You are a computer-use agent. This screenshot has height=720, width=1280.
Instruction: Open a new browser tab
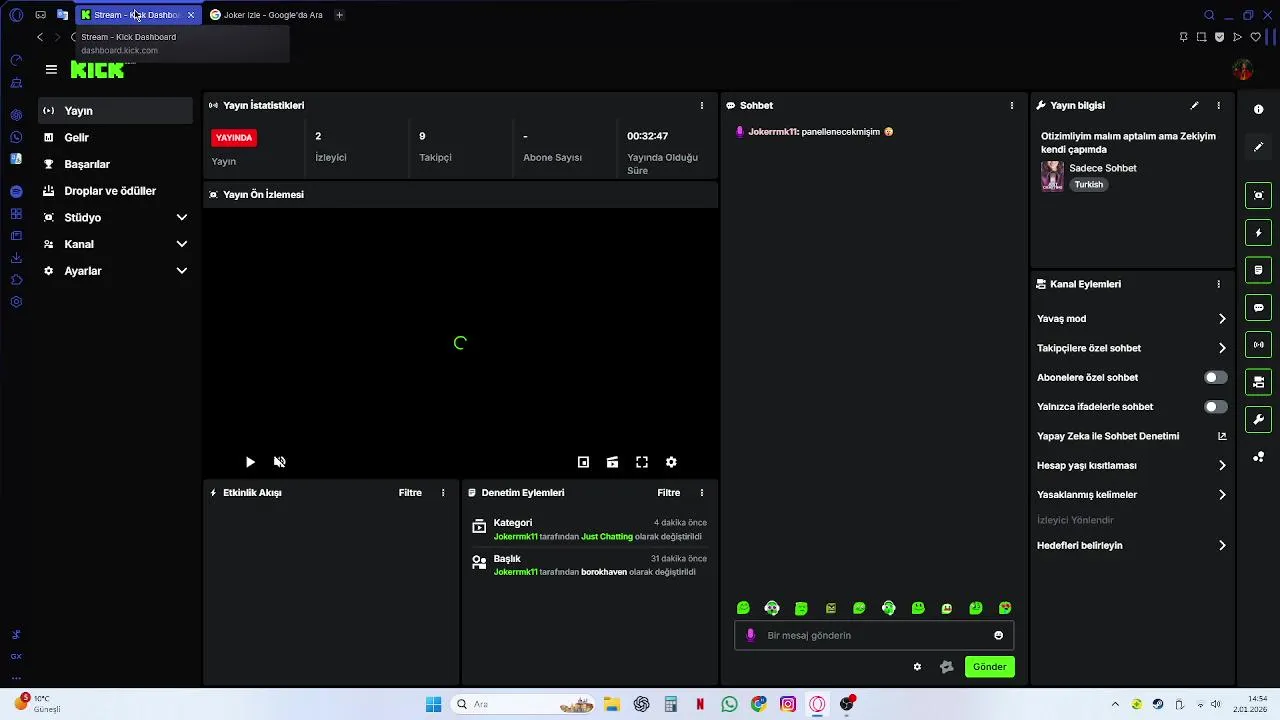(x=339, y=15)
